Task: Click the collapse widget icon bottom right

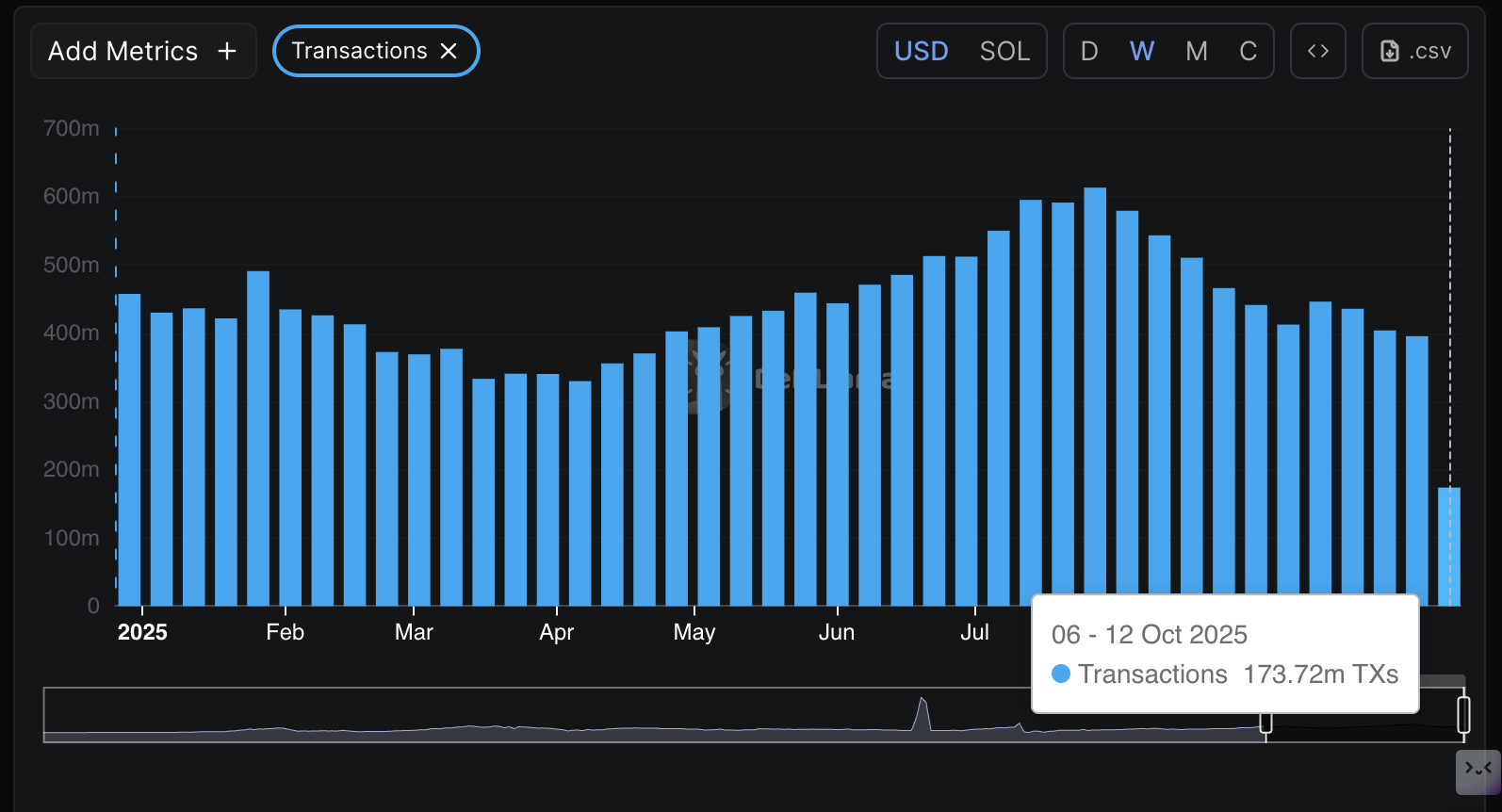Action: click(1478, 771)
